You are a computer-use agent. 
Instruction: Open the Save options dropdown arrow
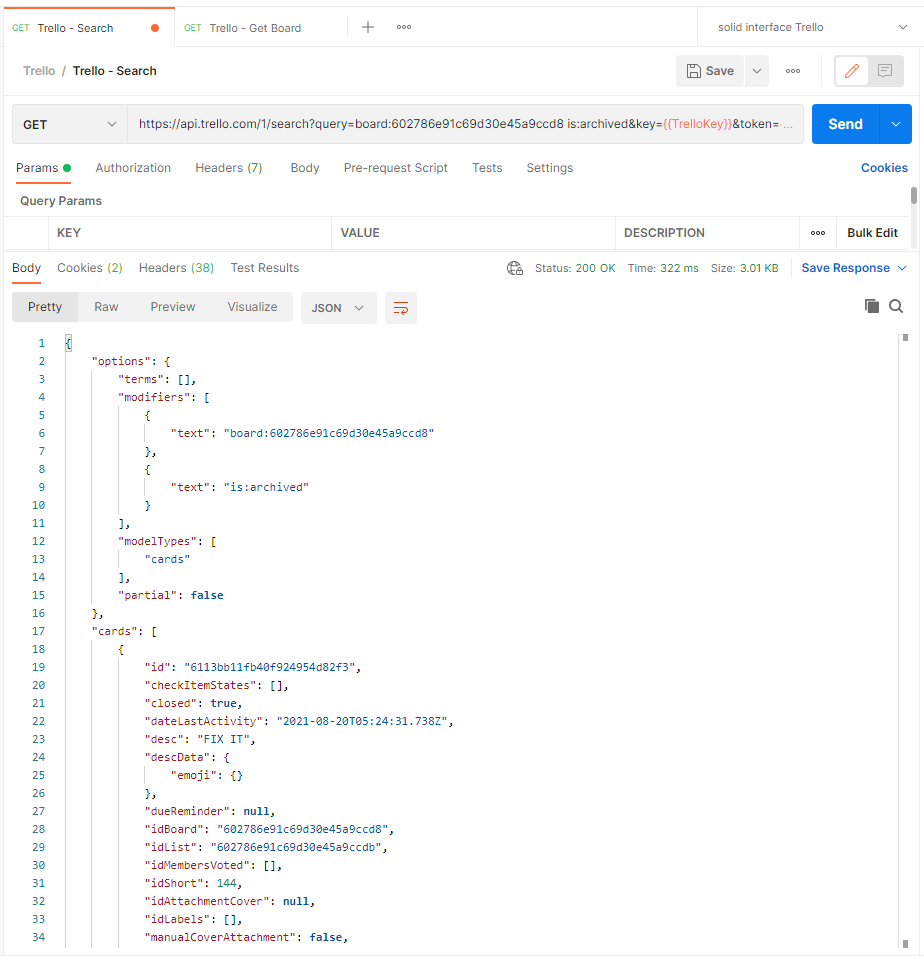pos(756,71)
